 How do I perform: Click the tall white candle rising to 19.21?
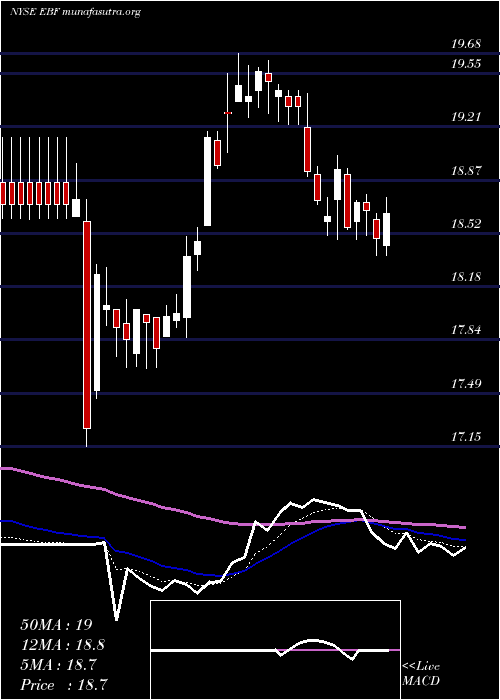[208, 181]
